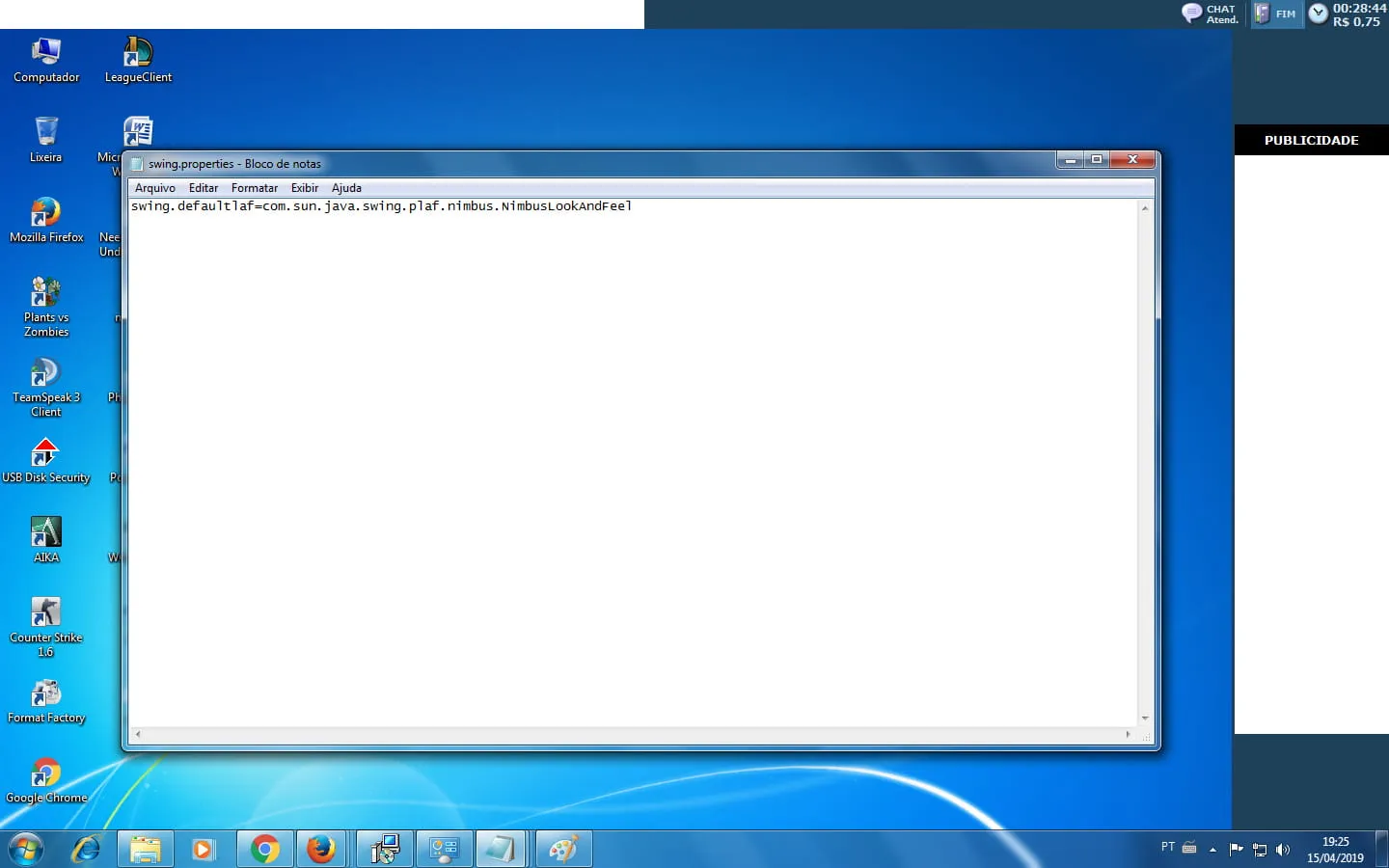Click the vertical scrollbar down arrow

coord(1145,718)
